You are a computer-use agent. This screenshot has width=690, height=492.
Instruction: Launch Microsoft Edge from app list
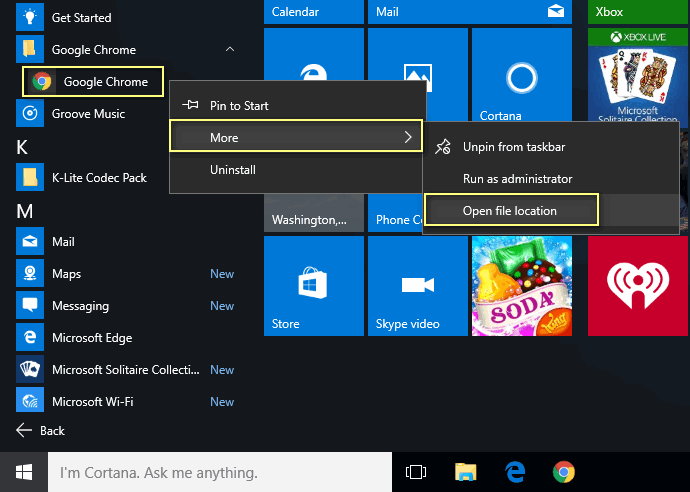click(x=92, y=338)
